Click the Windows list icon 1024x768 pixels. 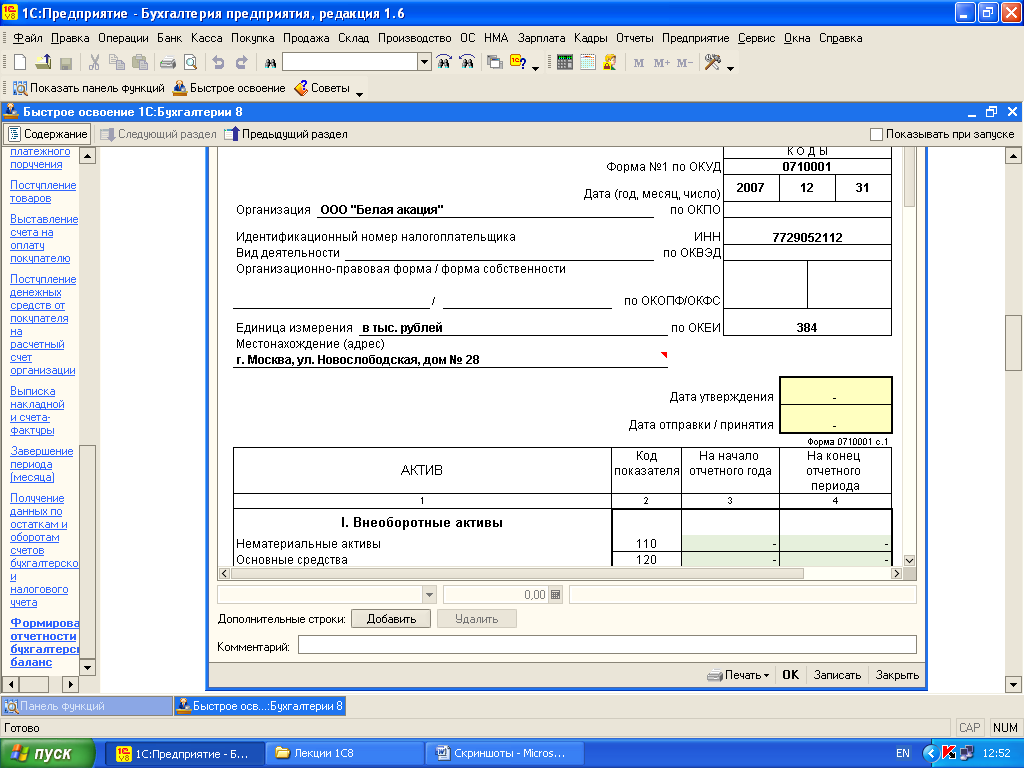[x=495, y=63]
